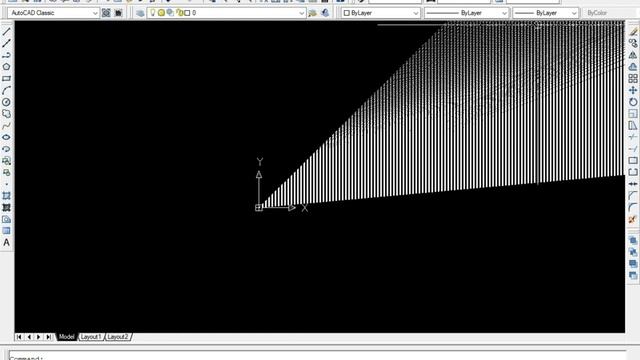Select the Spline tool
This screenshot has width=640, height=360.
tap(7, 126)
